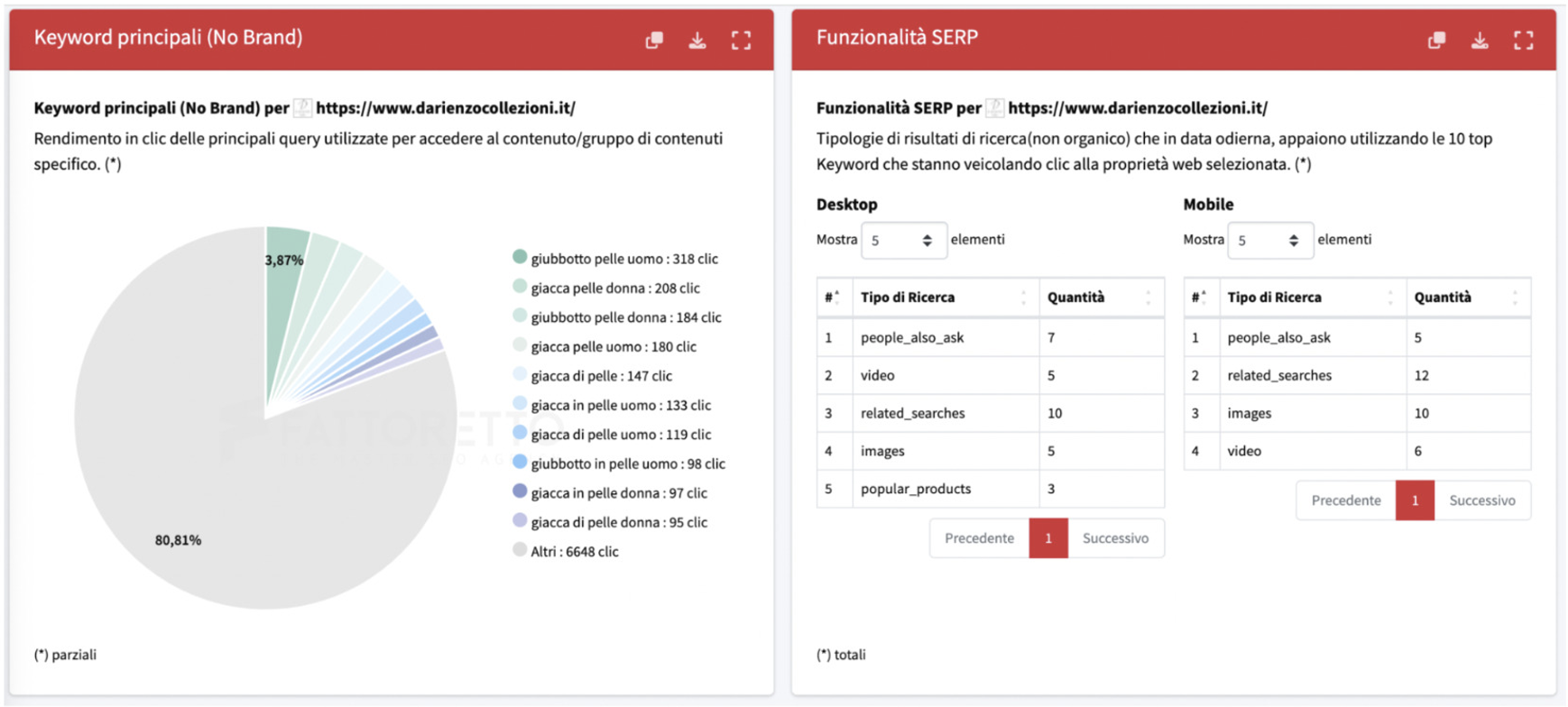Select page 1 in Mobile pagination

tap(1415, 500)
